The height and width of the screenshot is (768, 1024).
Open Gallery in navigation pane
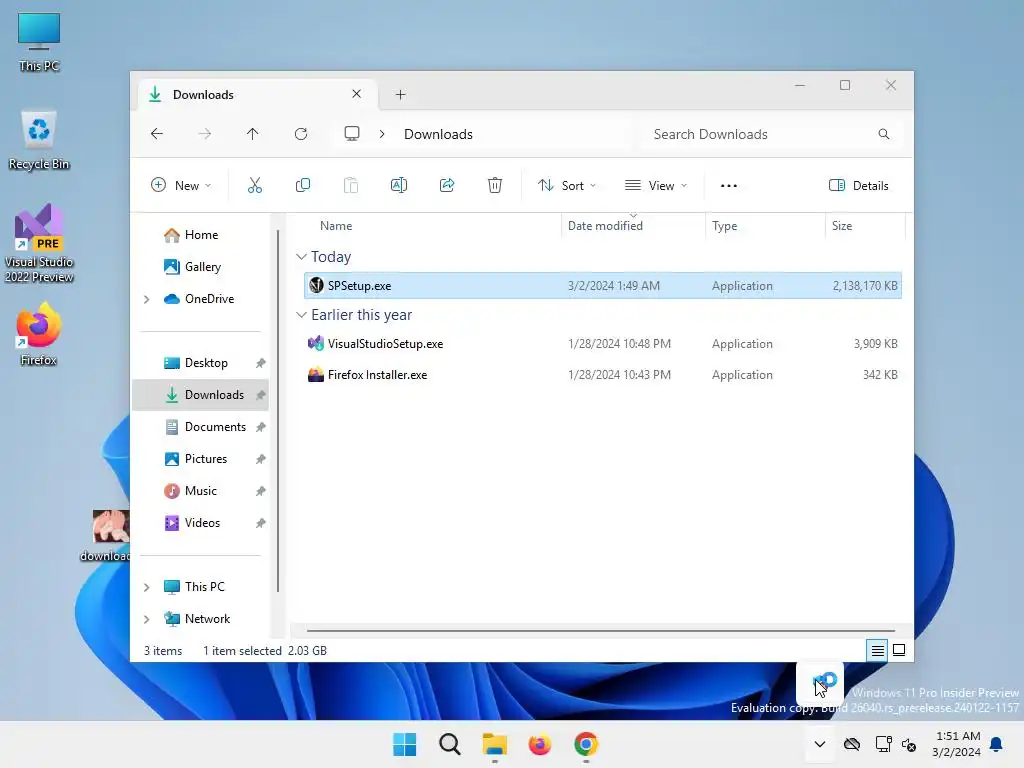tap(200, 266)
